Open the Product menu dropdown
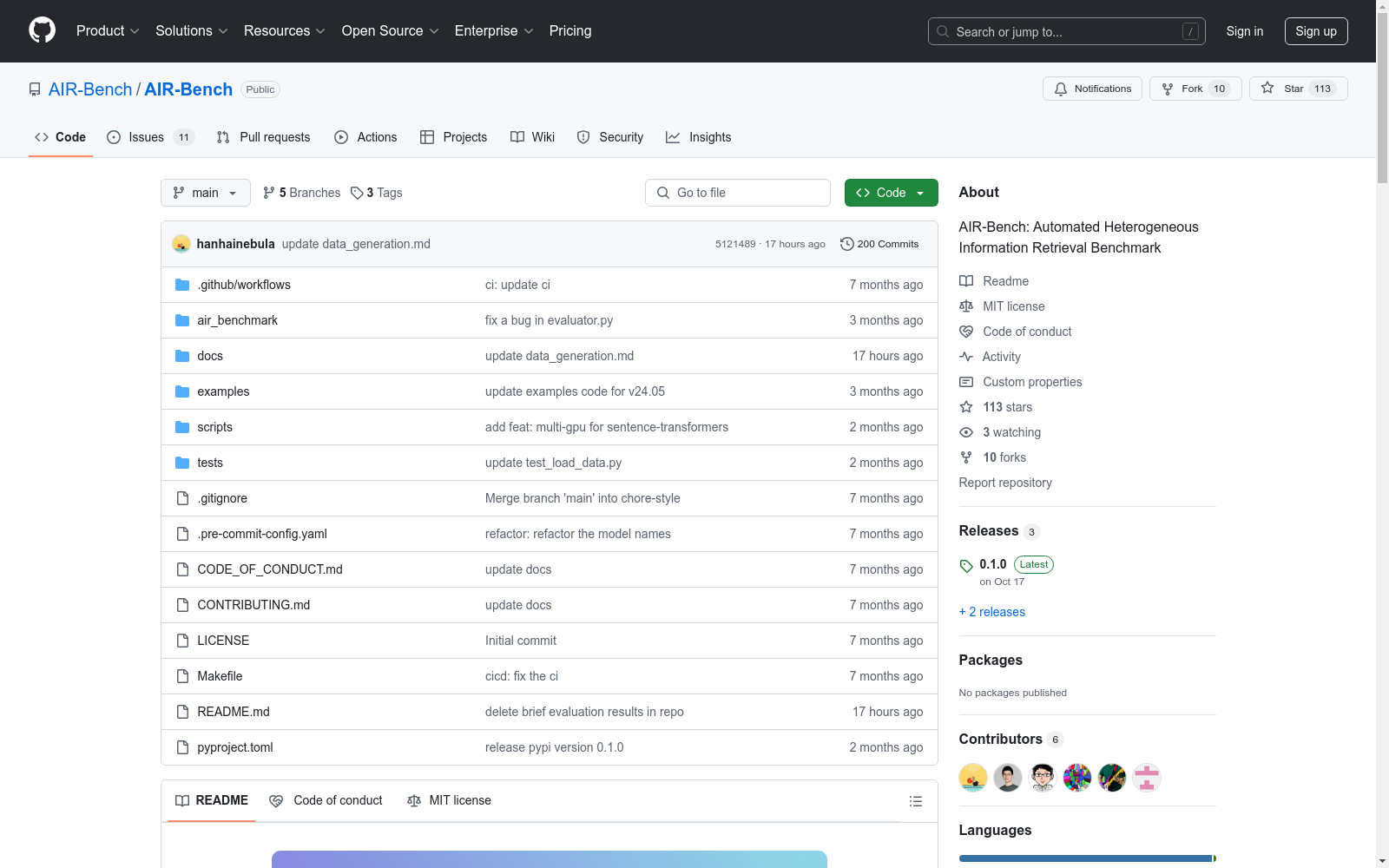 tap(108, 31)
